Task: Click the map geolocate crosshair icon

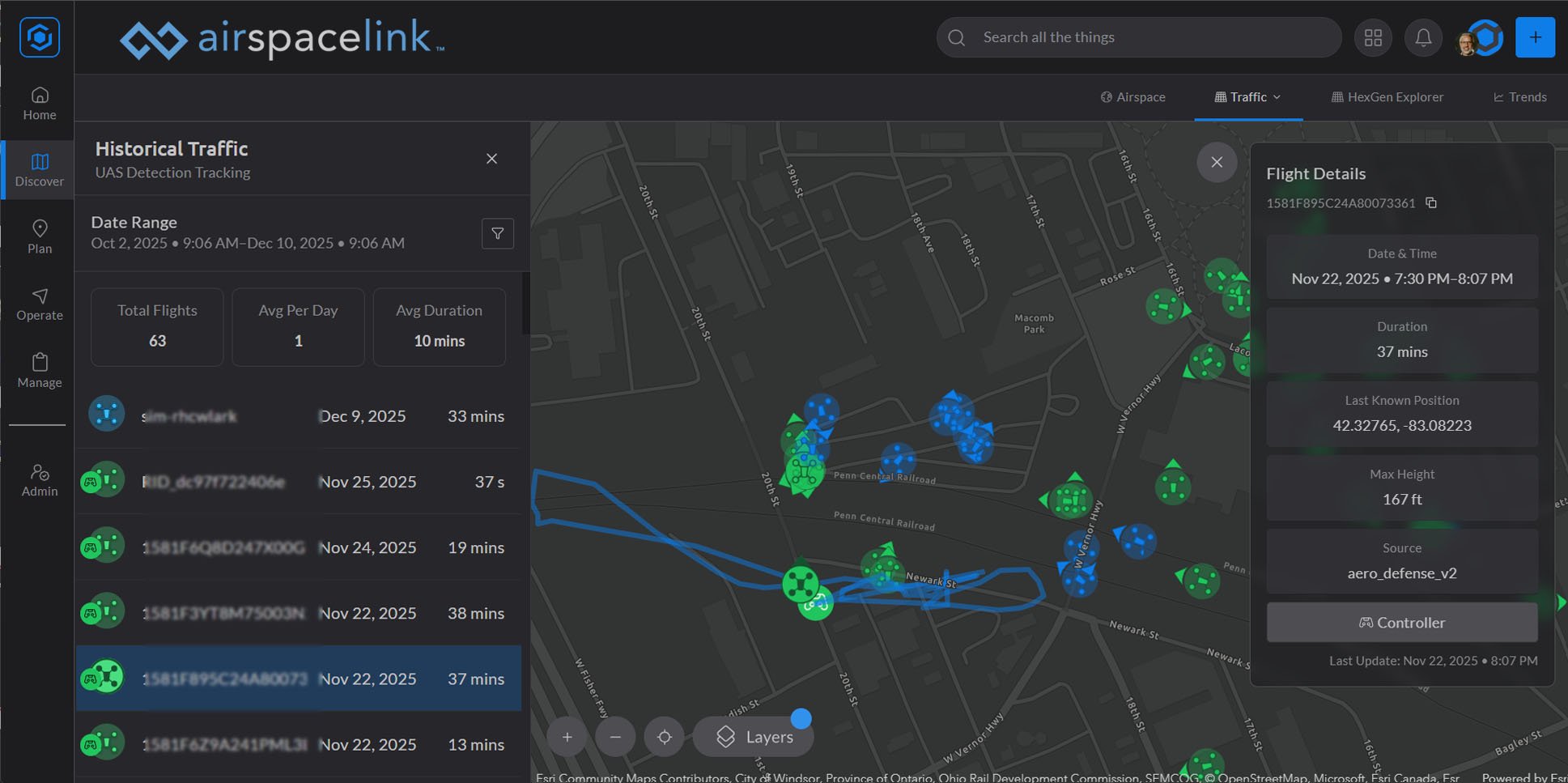Action: coord(664,737)
